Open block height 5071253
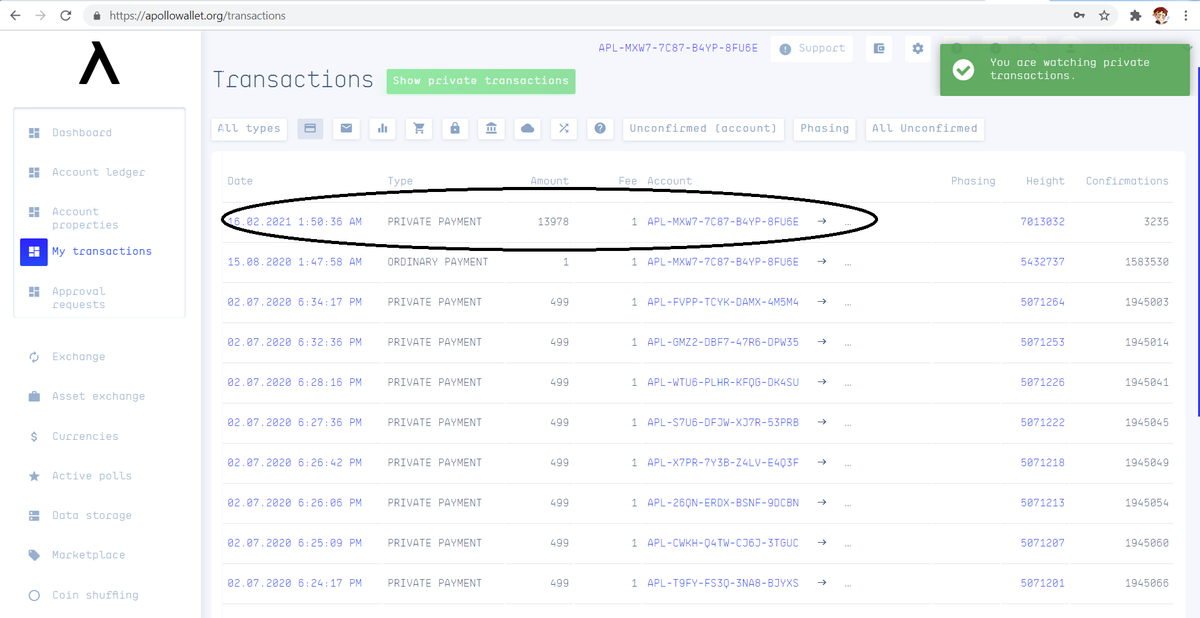 point(1042,342)
